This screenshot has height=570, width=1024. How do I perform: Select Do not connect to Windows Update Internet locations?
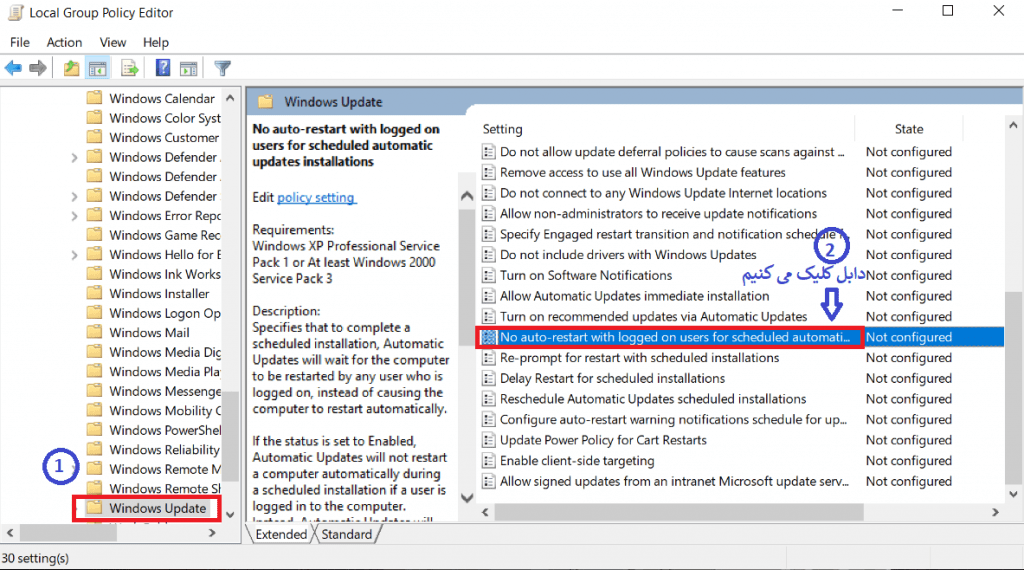click(663, 193)
